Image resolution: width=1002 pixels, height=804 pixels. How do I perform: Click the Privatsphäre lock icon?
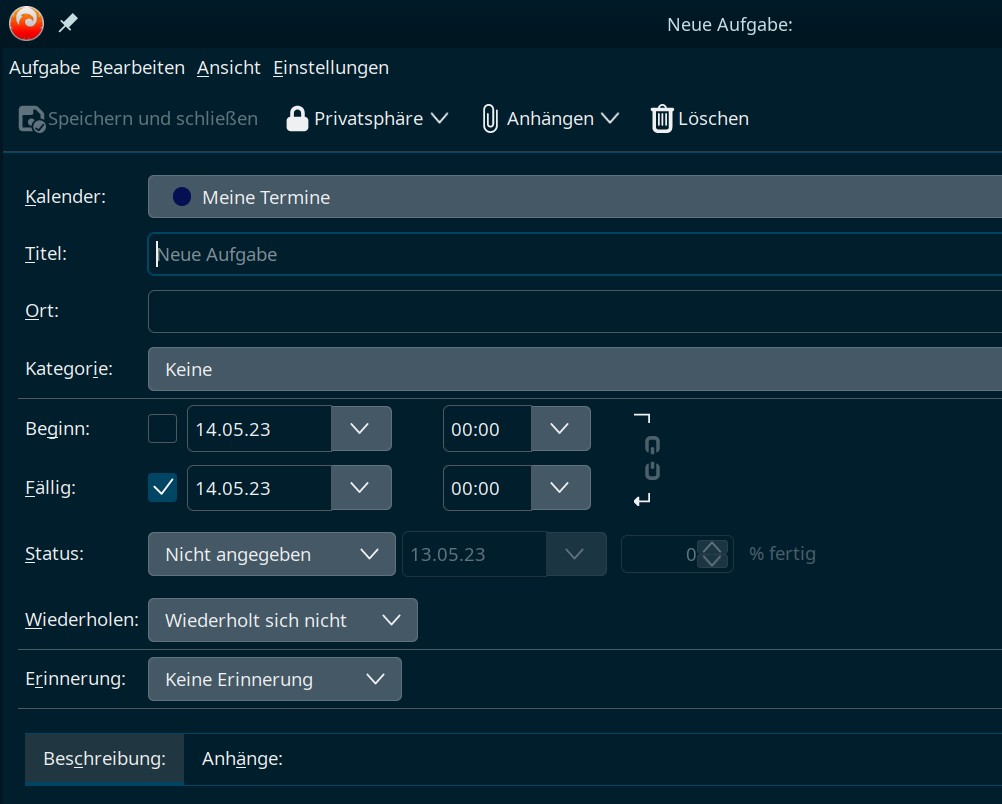[x=297, y=119]
